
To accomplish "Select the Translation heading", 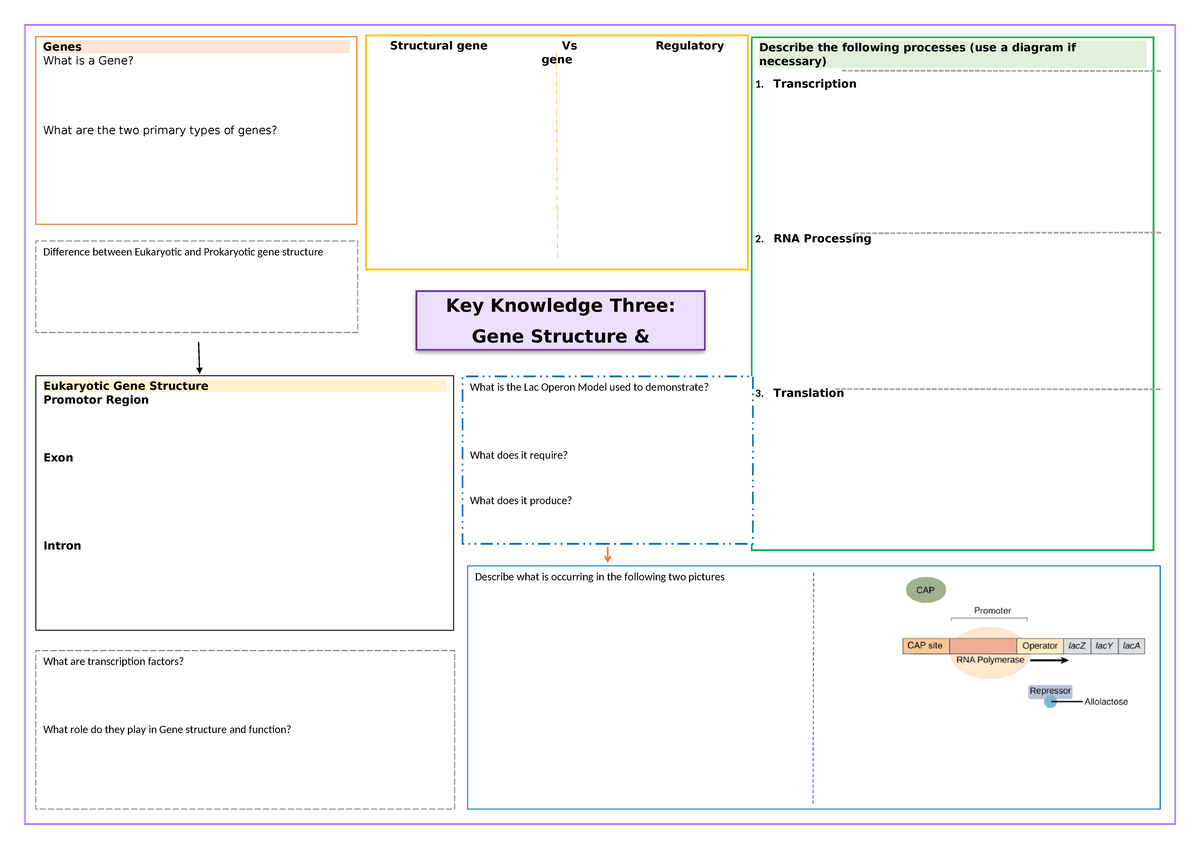I will [x=808, y=393].
